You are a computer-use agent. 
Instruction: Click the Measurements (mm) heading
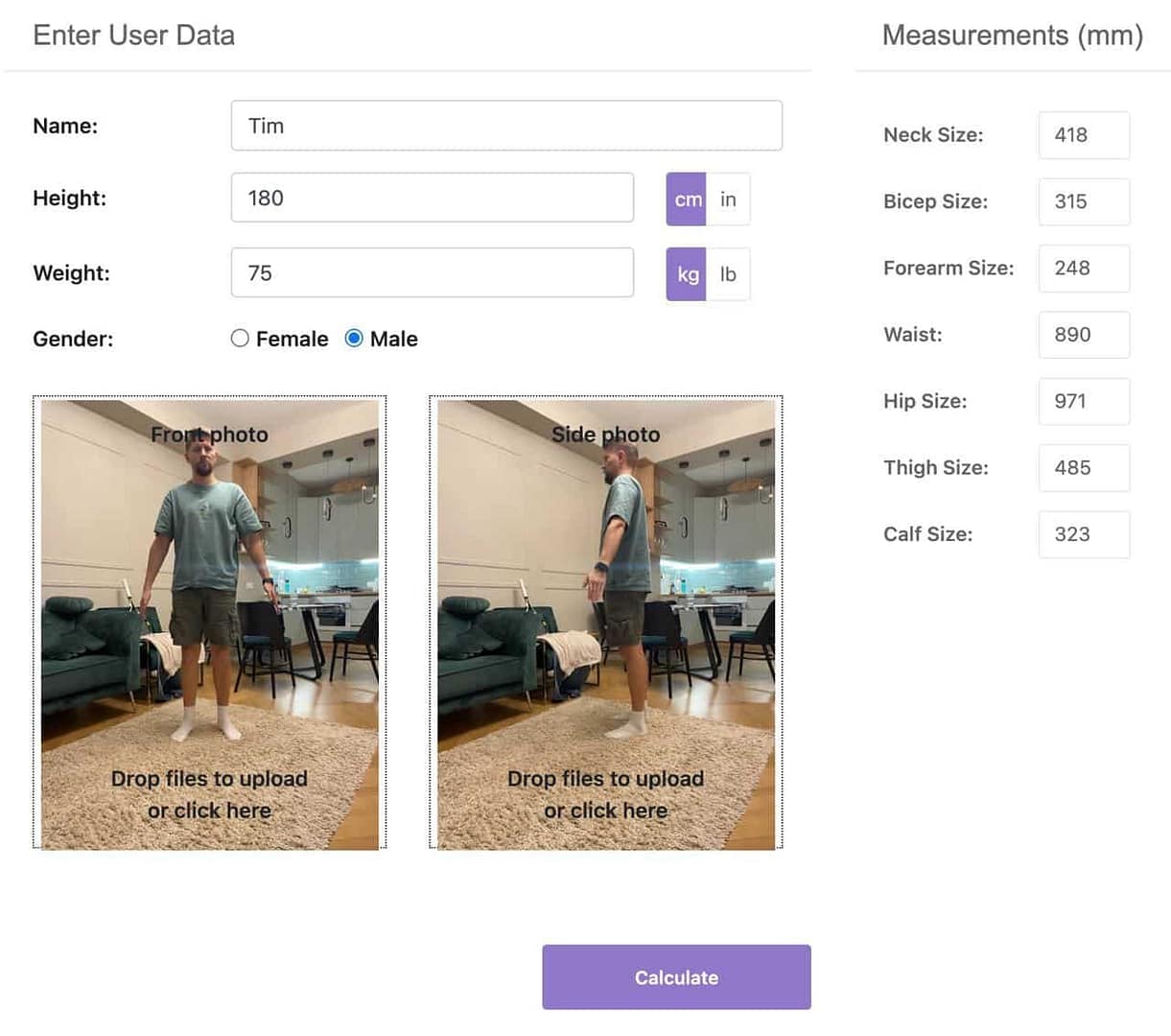1012,35
